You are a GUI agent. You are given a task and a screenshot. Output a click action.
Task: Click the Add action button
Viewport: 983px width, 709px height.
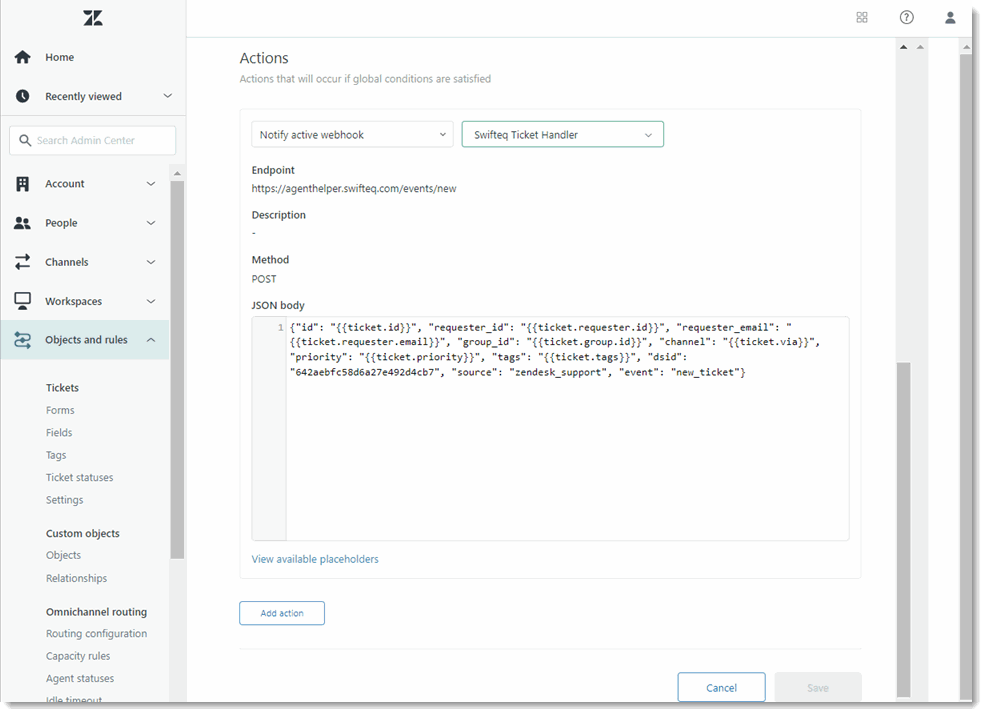281,613
